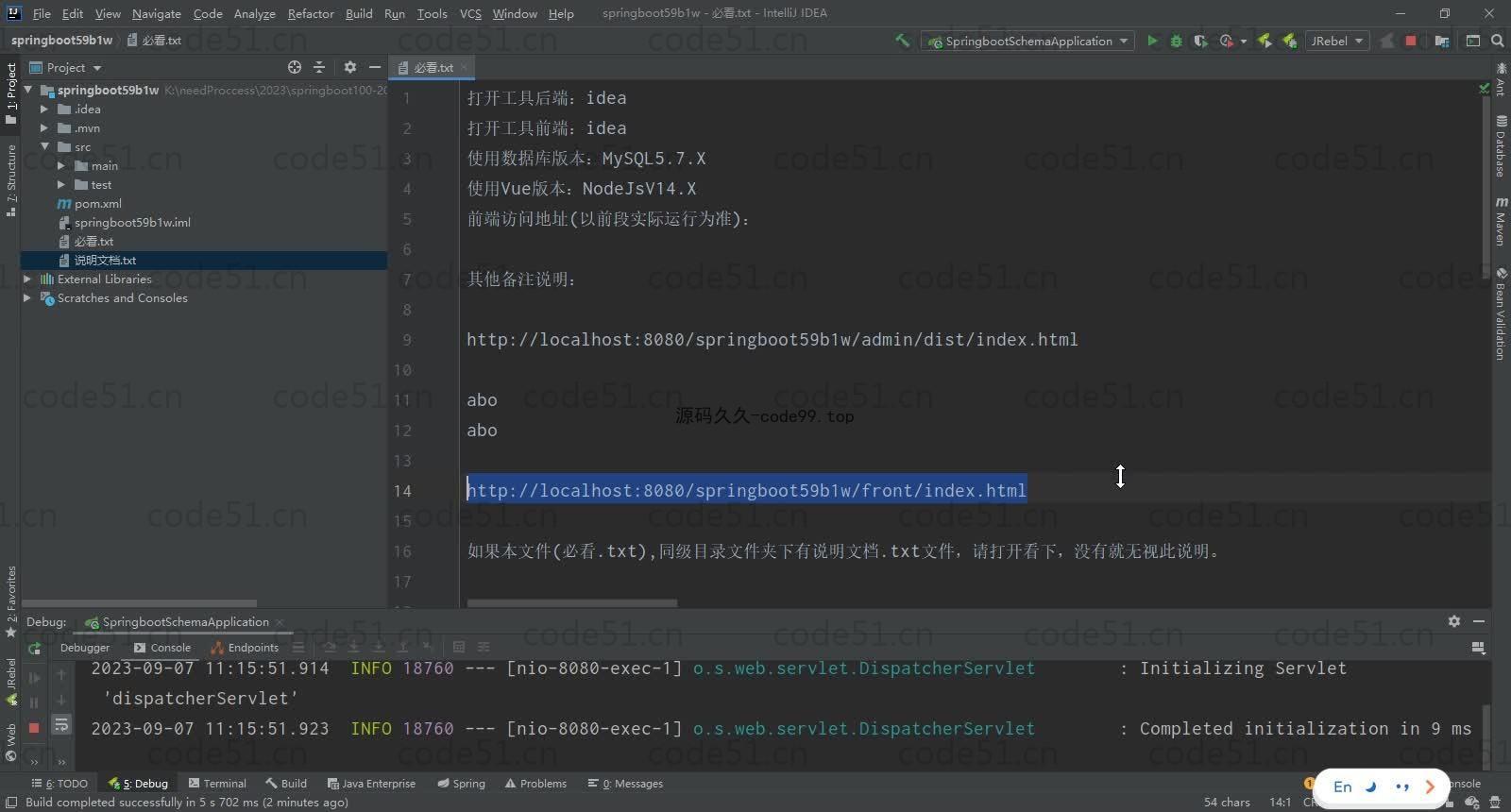Open Debug panel settings gear

(1454, 620)
